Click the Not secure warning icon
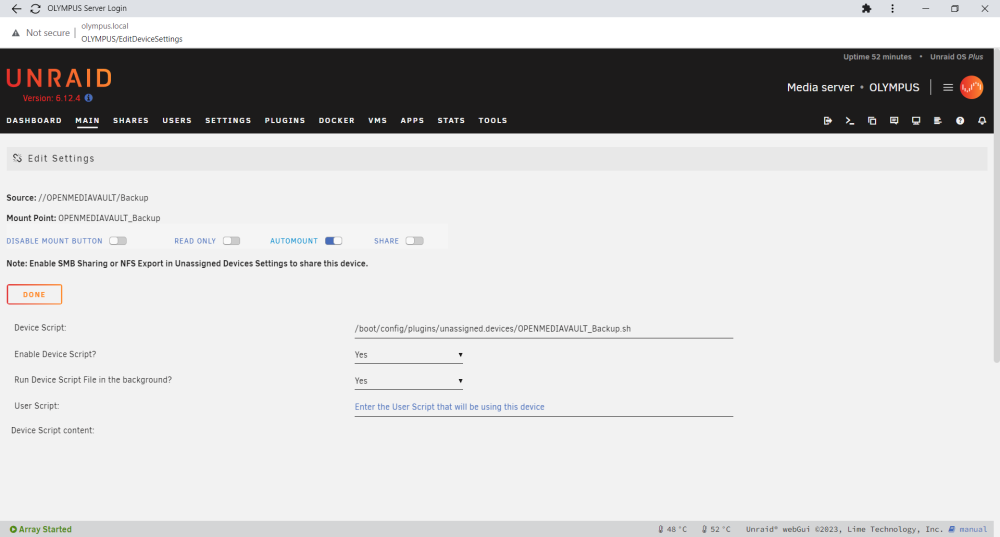The image size is (1000, 537). pos(16,33)
